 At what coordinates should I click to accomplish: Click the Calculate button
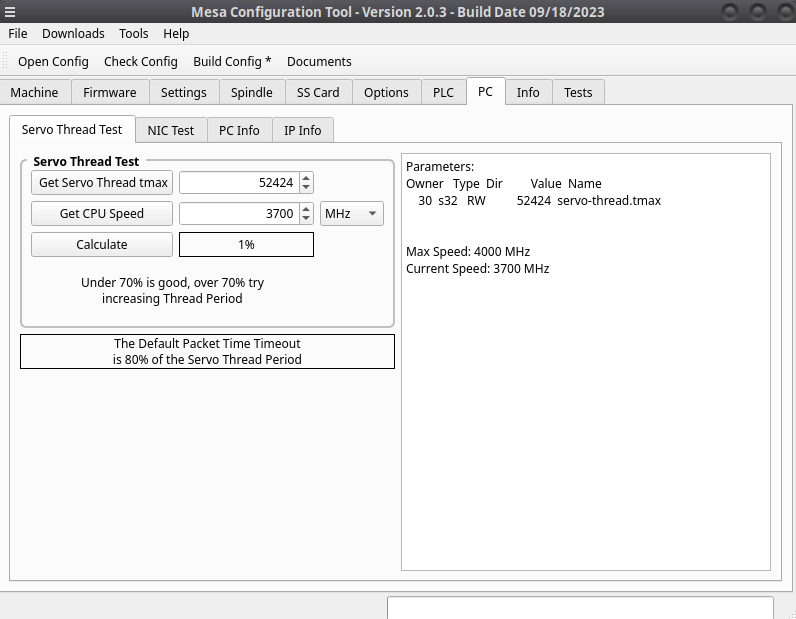tap(102, 245)
